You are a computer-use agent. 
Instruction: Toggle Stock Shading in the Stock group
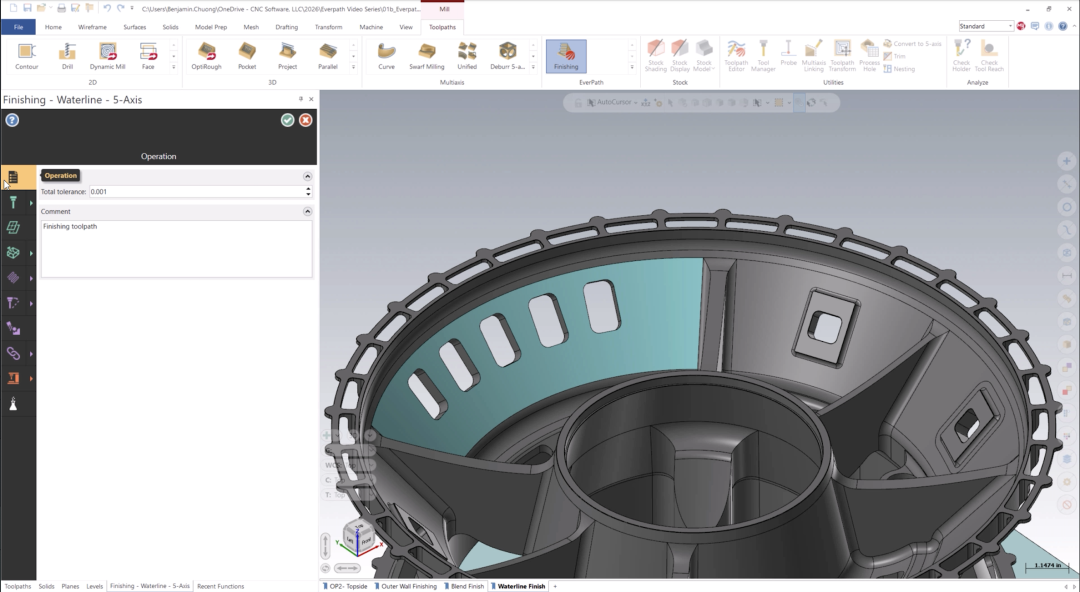656,56
